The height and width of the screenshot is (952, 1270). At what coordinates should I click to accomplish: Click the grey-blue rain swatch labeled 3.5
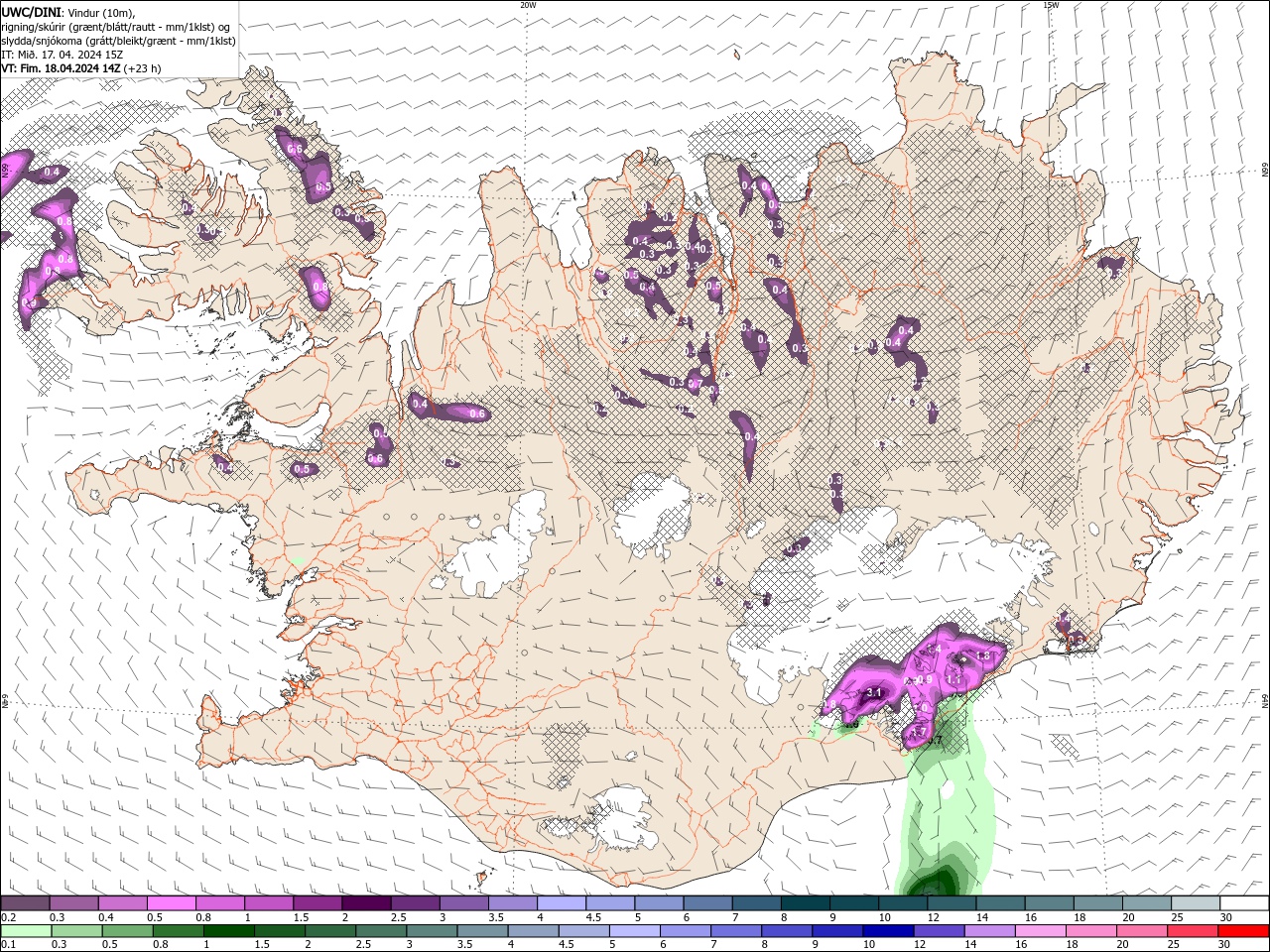(482, 931)
